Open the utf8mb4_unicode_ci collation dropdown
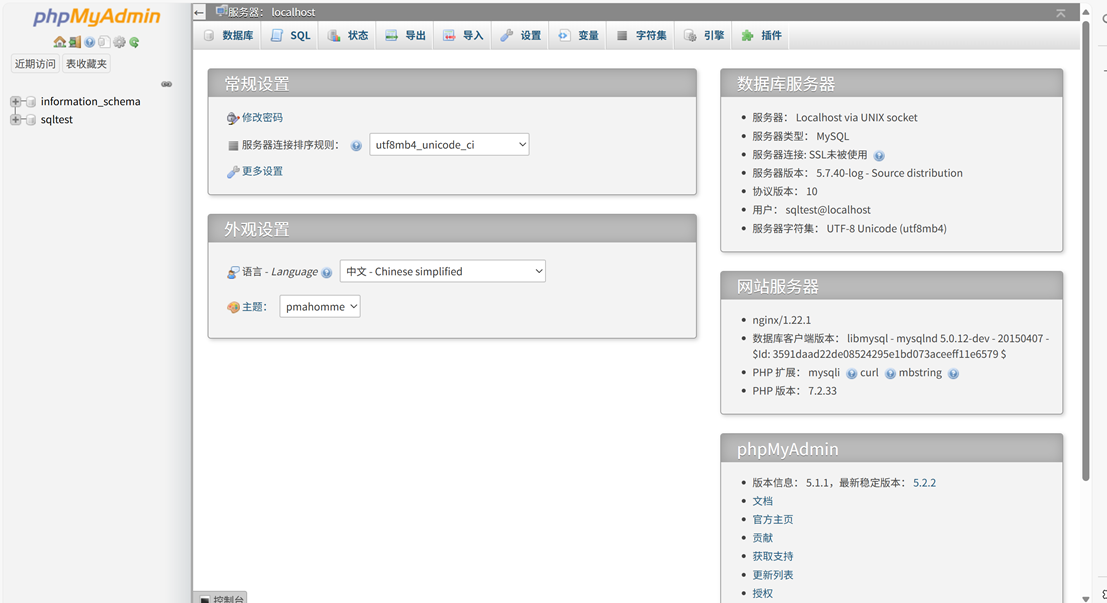1107x603 pixels. pyautogui.click(x=448, y=143)
